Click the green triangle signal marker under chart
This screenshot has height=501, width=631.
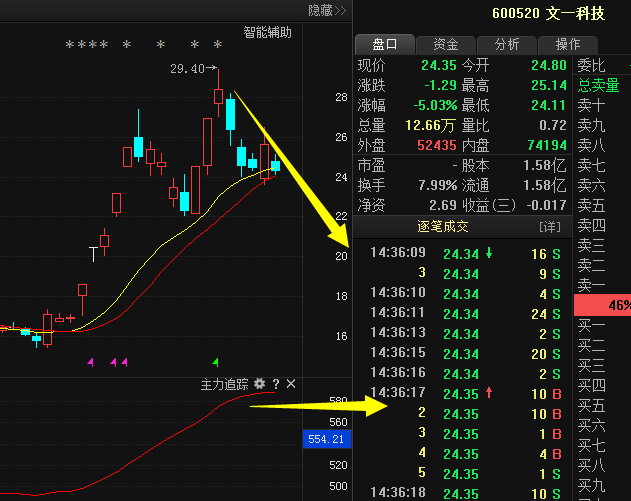tap(216, 362)
